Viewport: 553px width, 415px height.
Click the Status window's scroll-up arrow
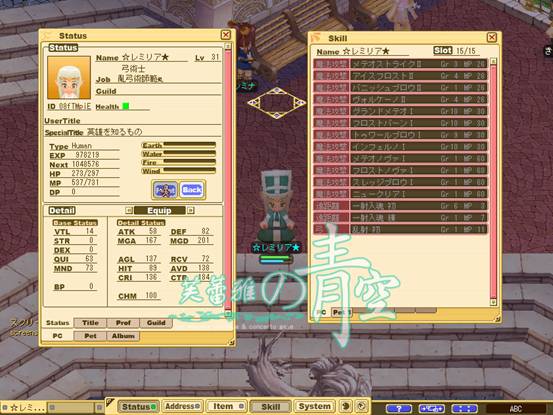(228, 46)
